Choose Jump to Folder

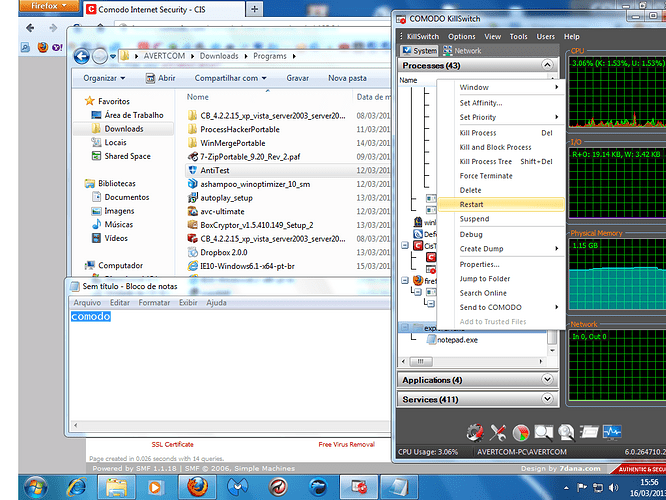pos(501,279)
